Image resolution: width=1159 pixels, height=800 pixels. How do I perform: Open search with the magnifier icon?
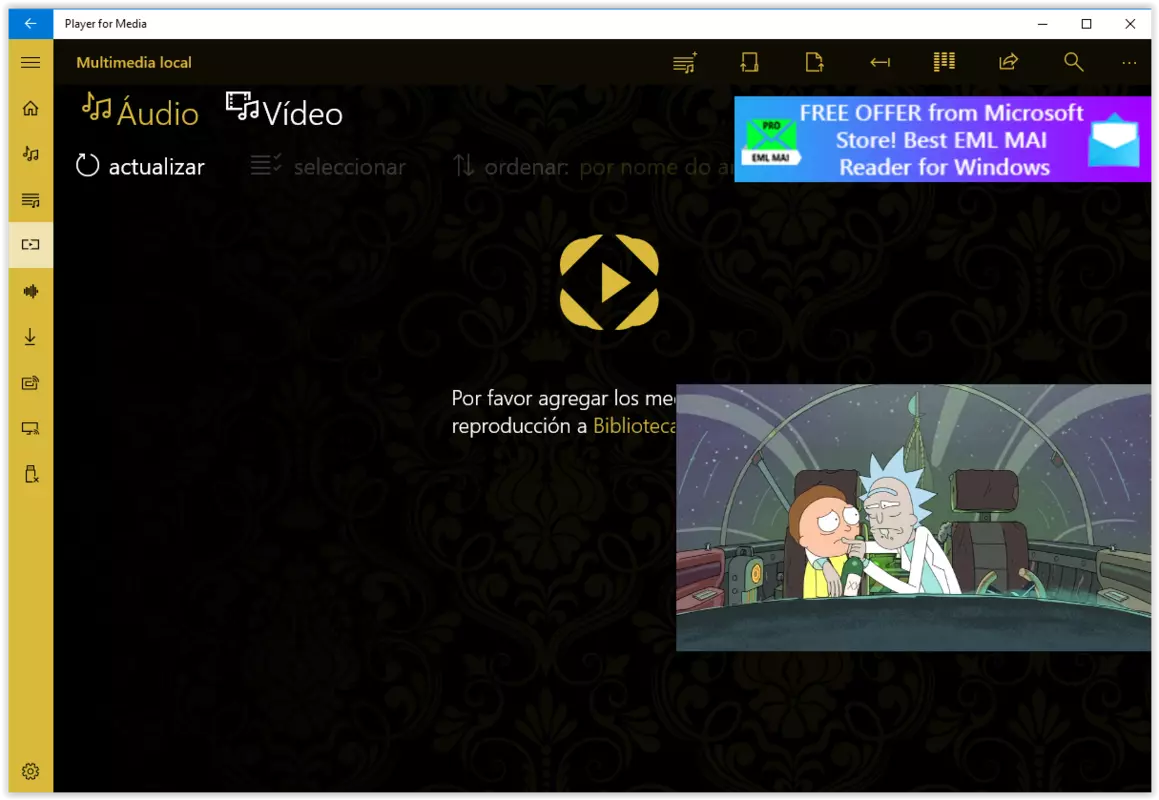[1073, 63]
